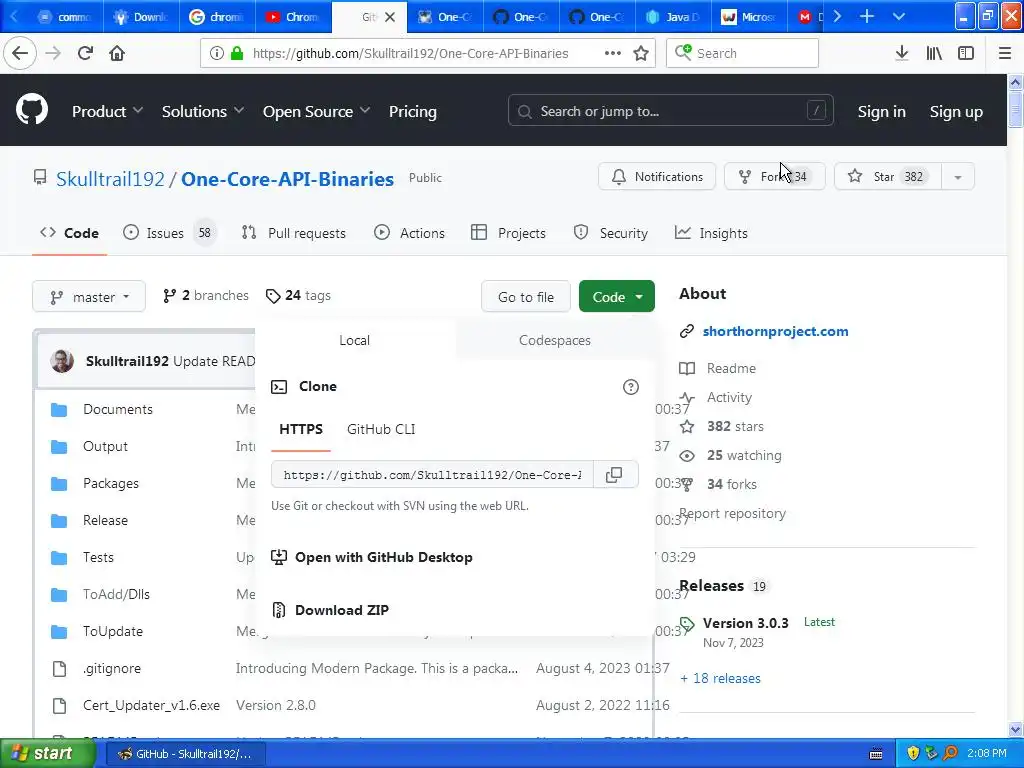Screen dimensions: 1024x768
Task: Click Skulltrail192 avatar in commit row
Action: [x=62, y=361]
